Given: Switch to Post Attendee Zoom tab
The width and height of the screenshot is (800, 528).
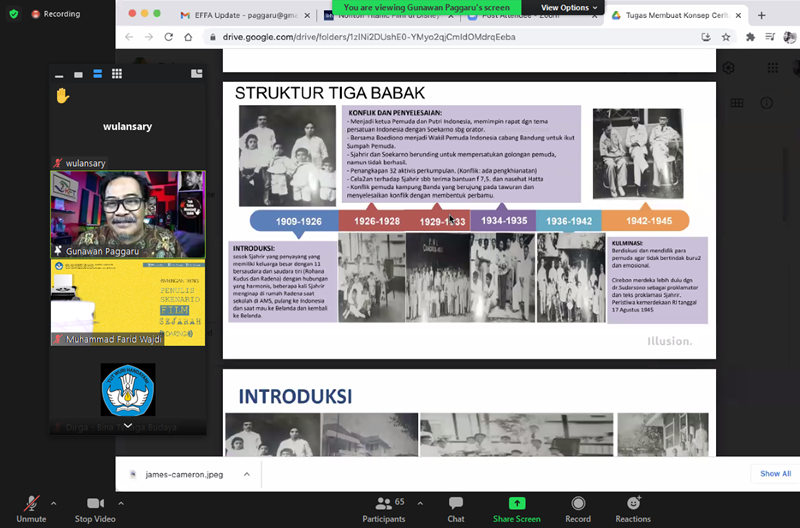Looking at the screenshot, I should pos(532,16).
